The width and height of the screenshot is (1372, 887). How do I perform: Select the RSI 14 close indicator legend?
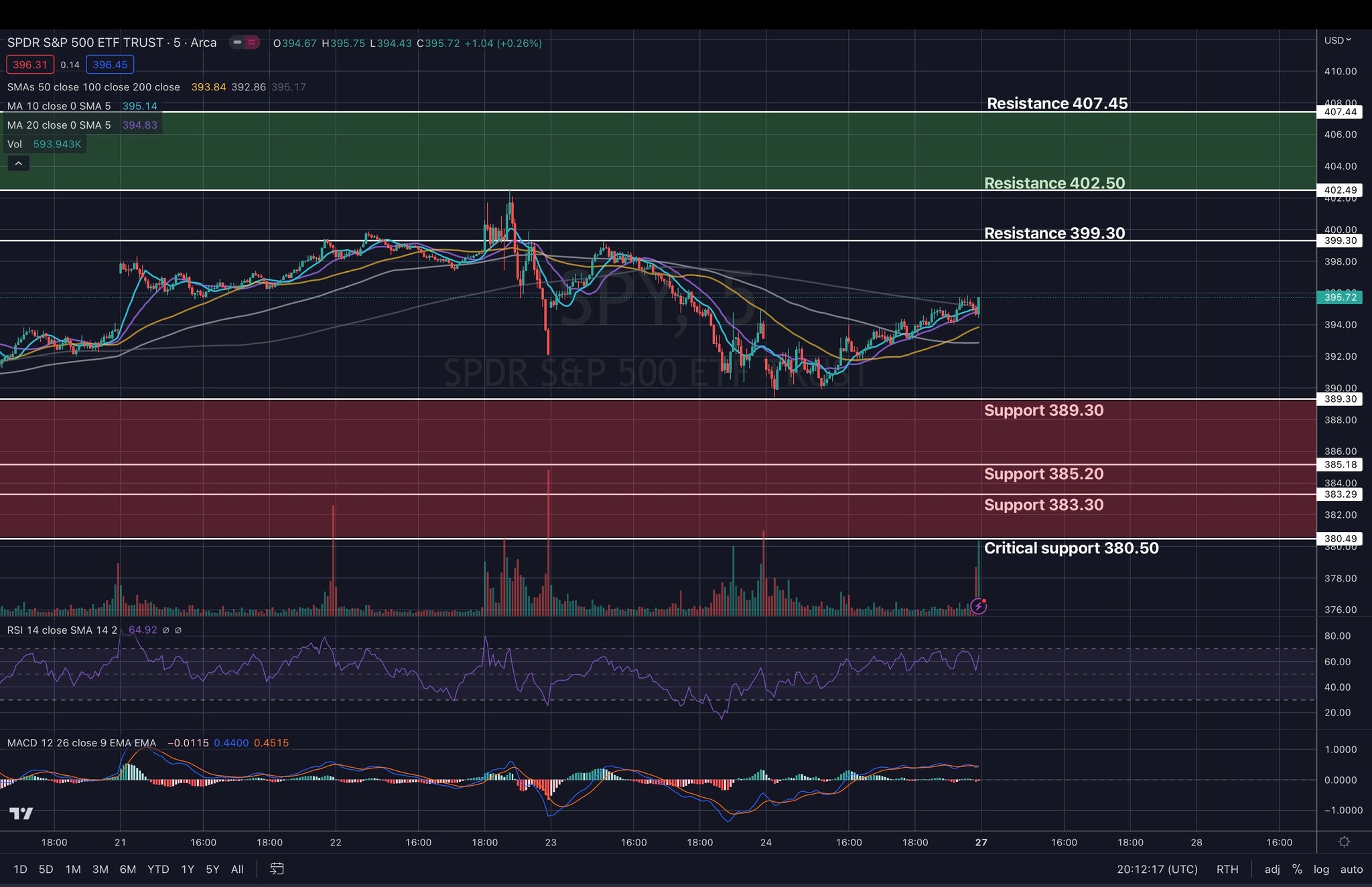coord(62,630)
